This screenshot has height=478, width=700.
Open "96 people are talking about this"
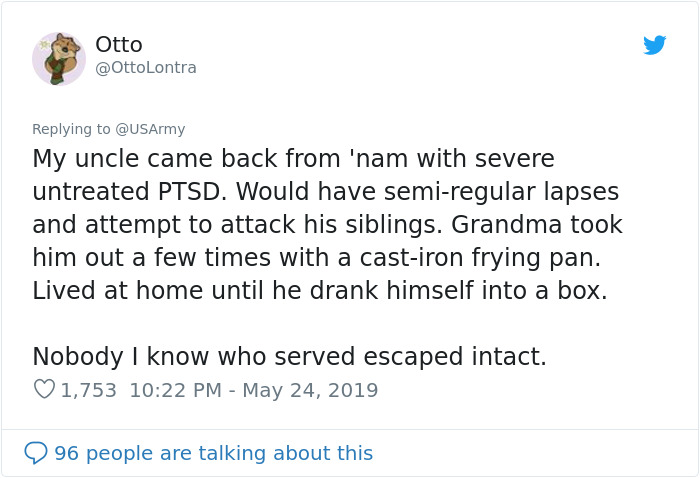(x=213, y=453)
